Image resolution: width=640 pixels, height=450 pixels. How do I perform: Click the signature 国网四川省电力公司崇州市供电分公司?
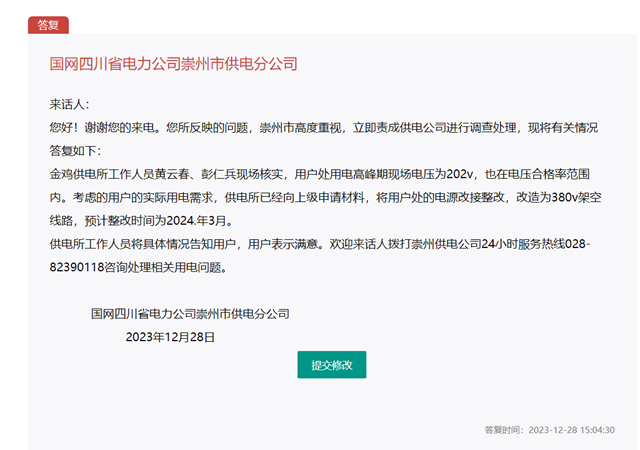pos(190,314)
